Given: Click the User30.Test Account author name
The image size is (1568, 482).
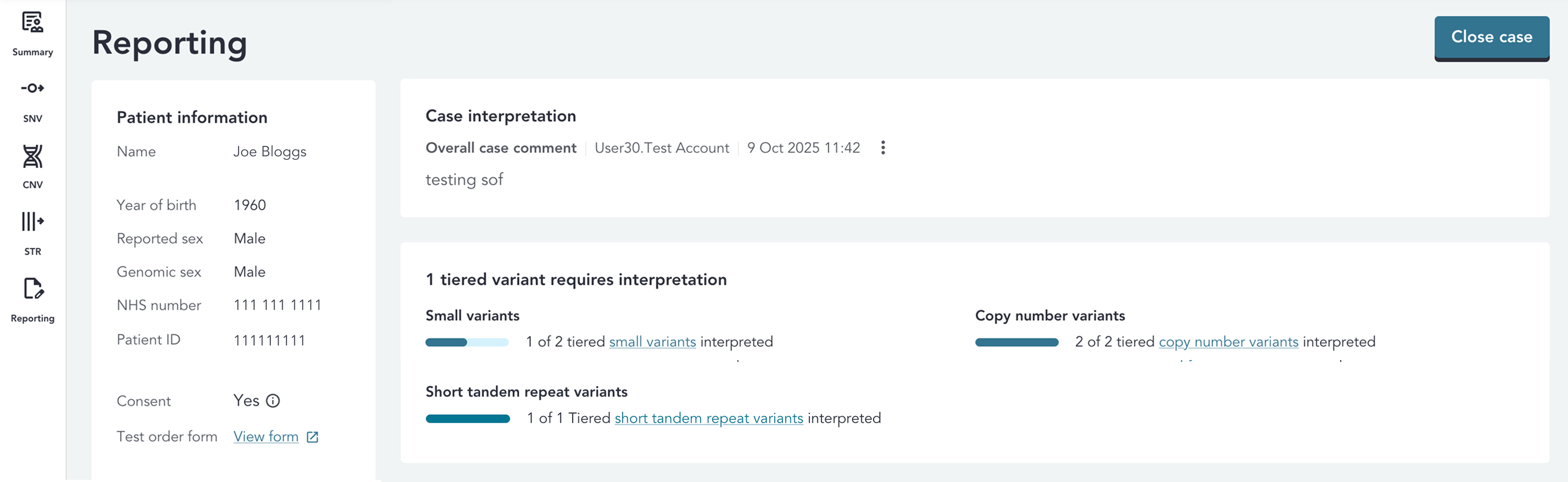Looking at the screenshot, I should [x=661, y=148].
